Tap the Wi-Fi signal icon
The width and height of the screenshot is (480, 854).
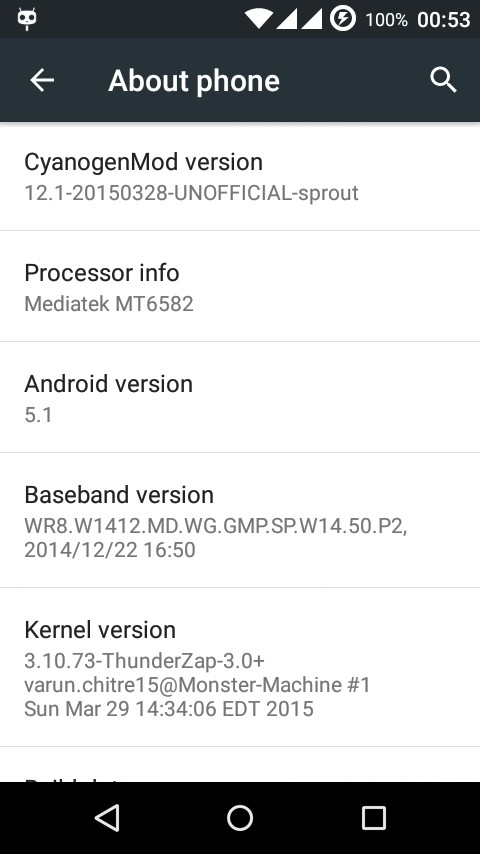click(x=259, y=19)
